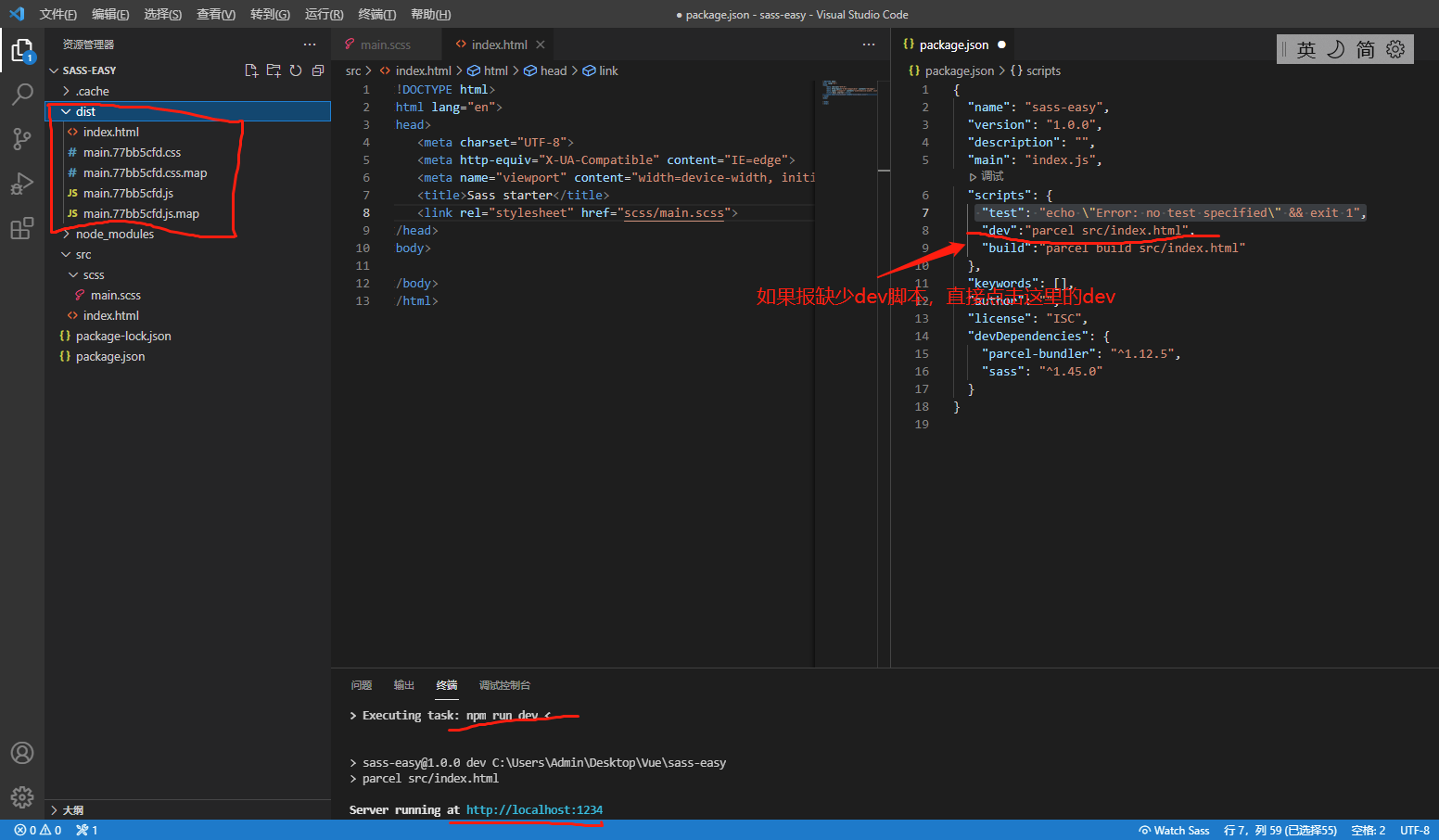Image resolution: width=1439 pixels, height=840 pixels.
Task: Open the Source Control view
Action: click(x=22, y=139)
